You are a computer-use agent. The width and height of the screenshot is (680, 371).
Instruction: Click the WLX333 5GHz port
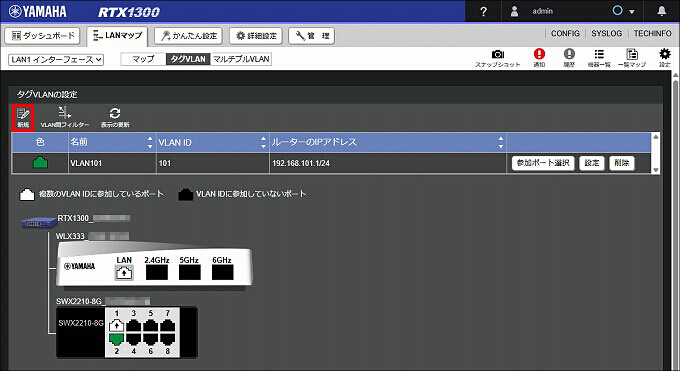click(x=190, y=273)
